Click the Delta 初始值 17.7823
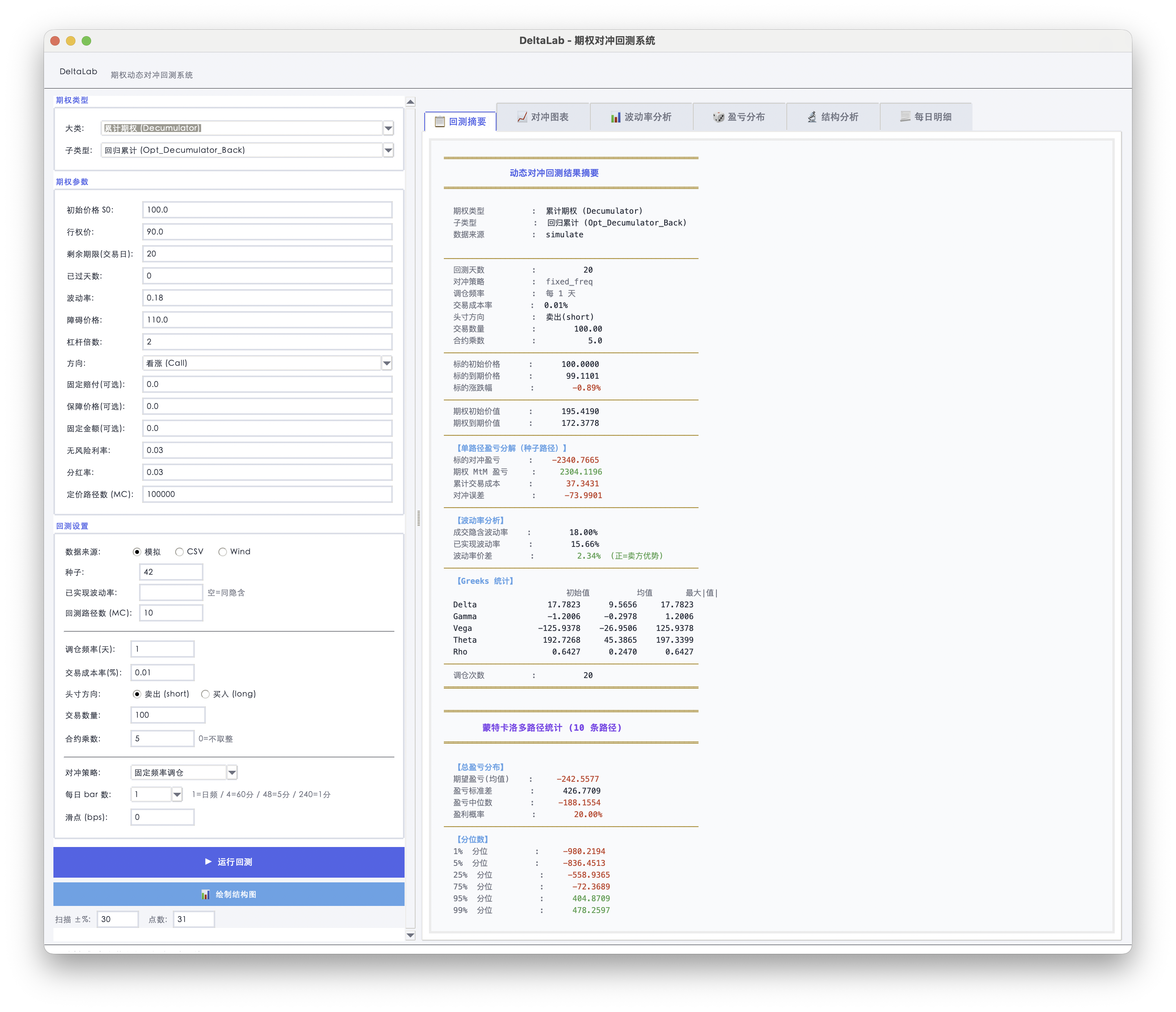 point(564,605)
